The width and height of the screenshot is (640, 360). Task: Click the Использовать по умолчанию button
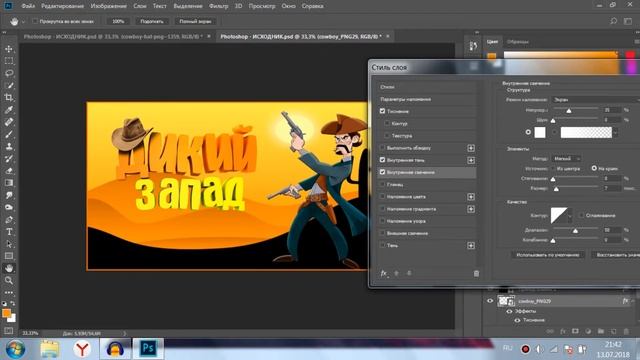548,255
